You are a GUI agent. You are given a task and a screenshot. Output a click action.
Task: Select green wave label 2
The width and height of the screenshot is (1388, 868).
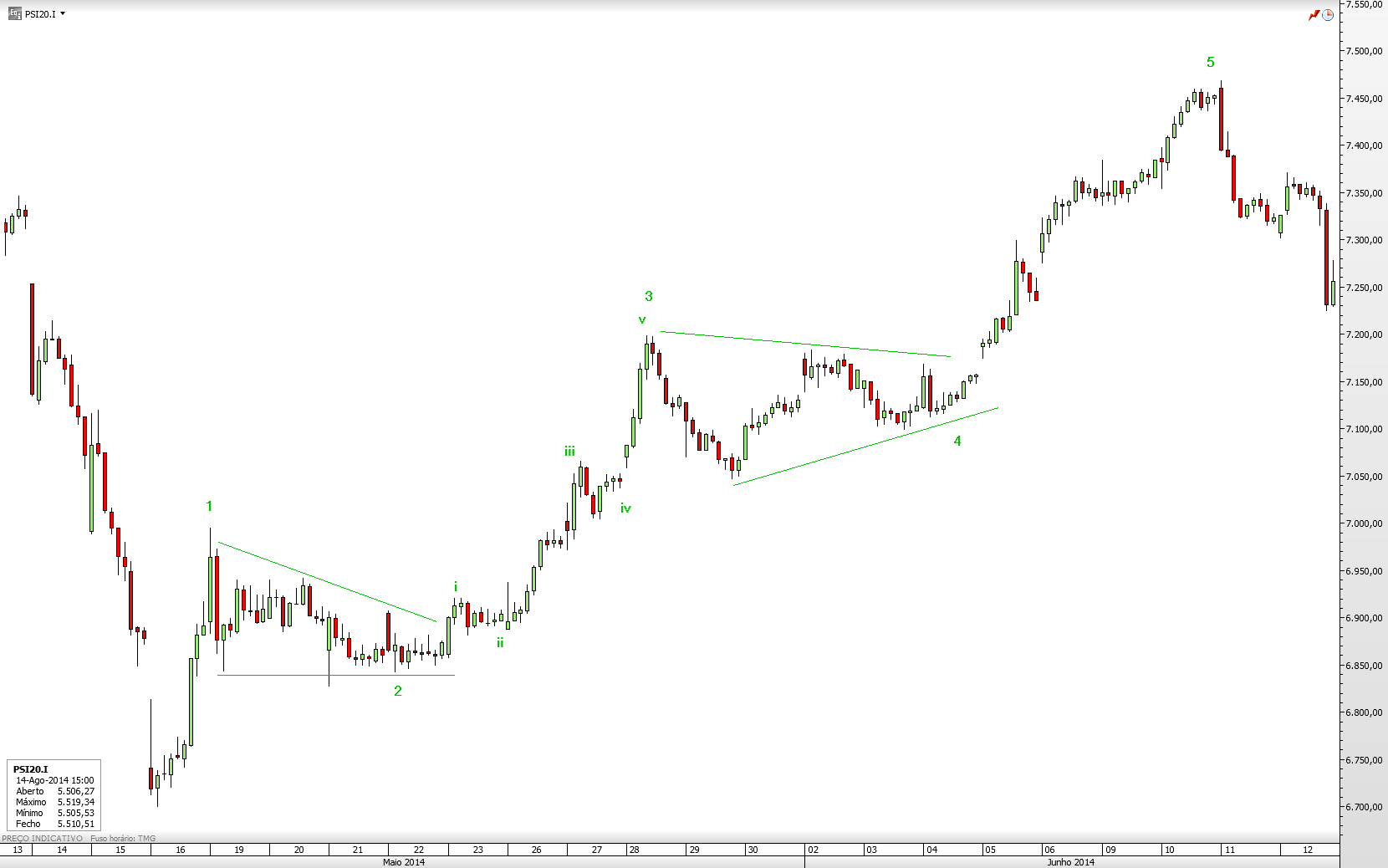click(398, 691)
